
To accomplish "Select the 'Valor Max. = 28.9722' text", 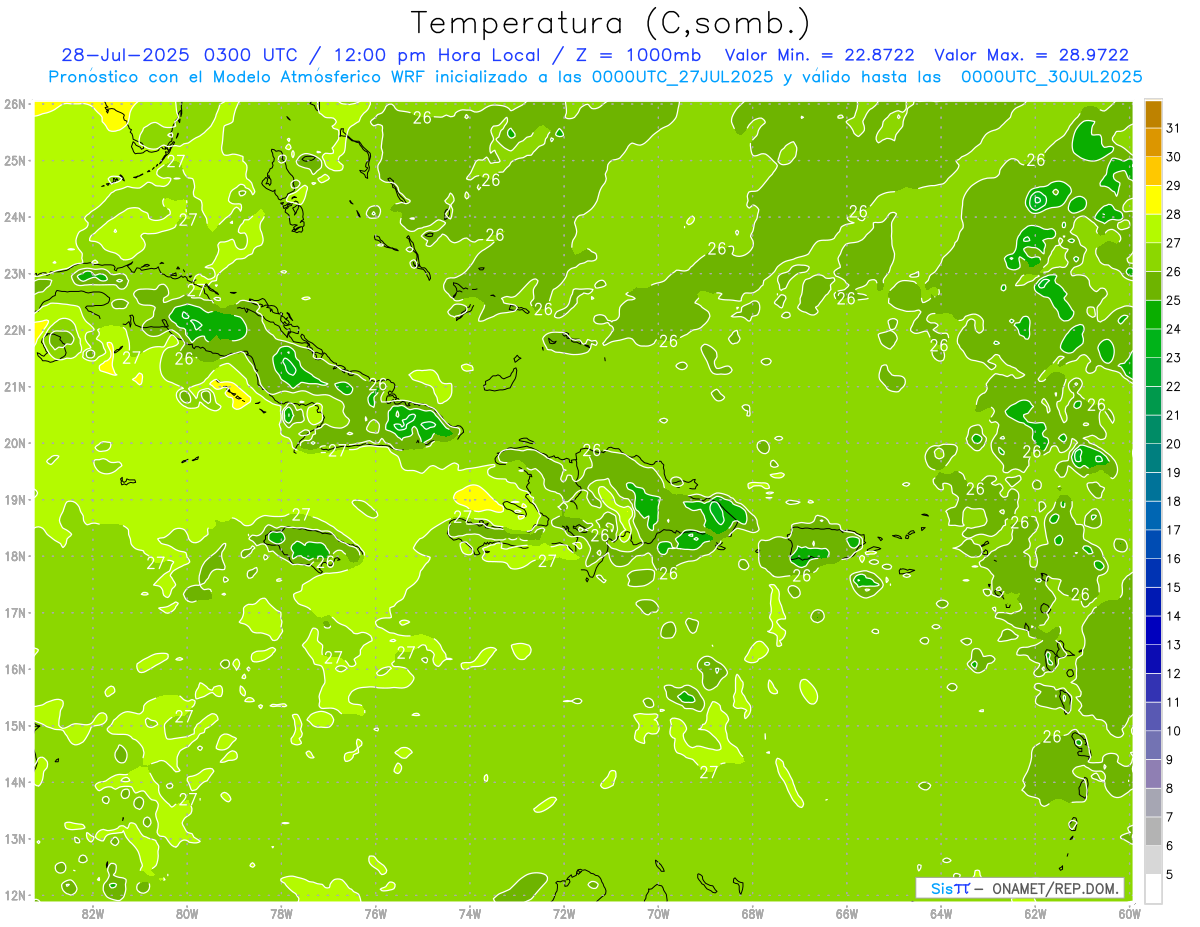I will click(1031, 55).
